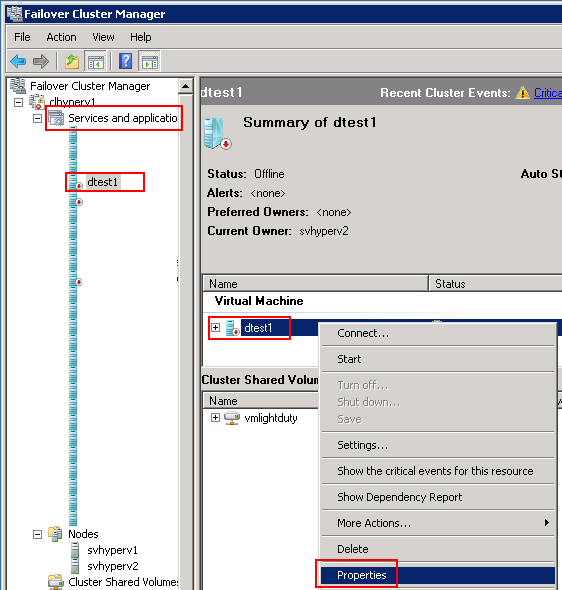Select the svhyperv1 node
Screen dimensions: 562x590
coord(112,550)
